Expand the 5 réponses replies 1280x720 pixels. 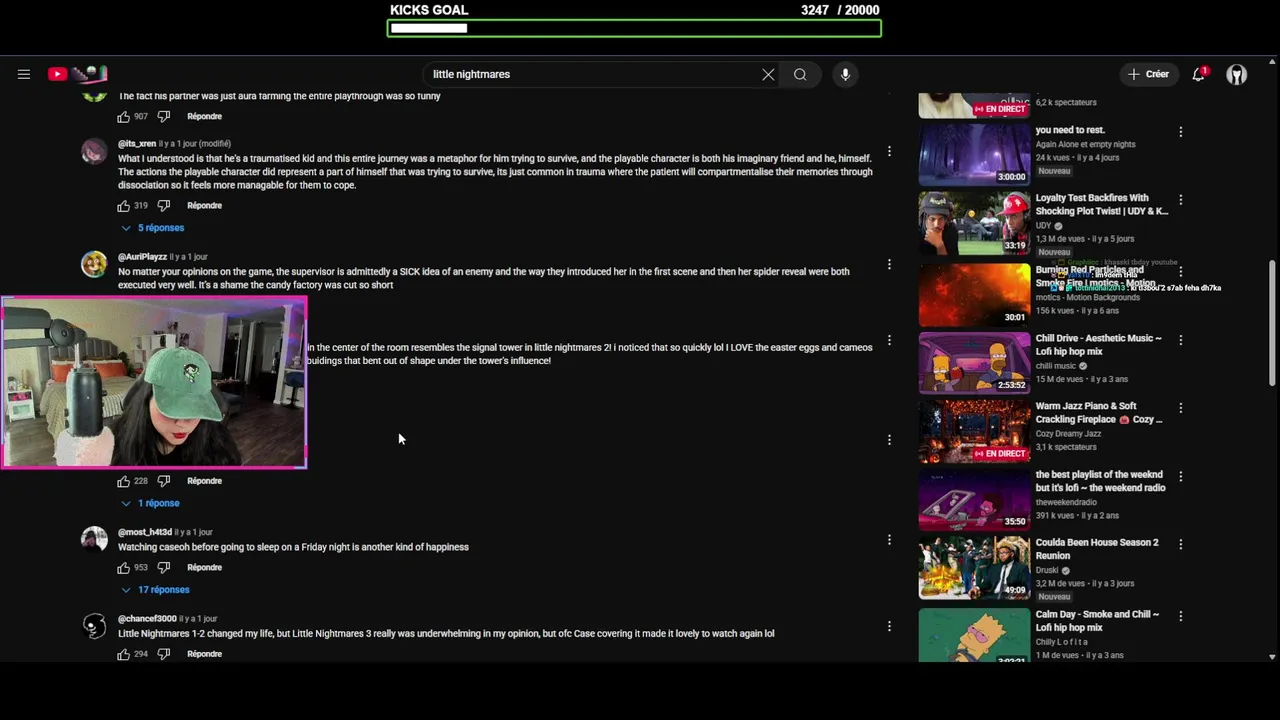[152, 228]
